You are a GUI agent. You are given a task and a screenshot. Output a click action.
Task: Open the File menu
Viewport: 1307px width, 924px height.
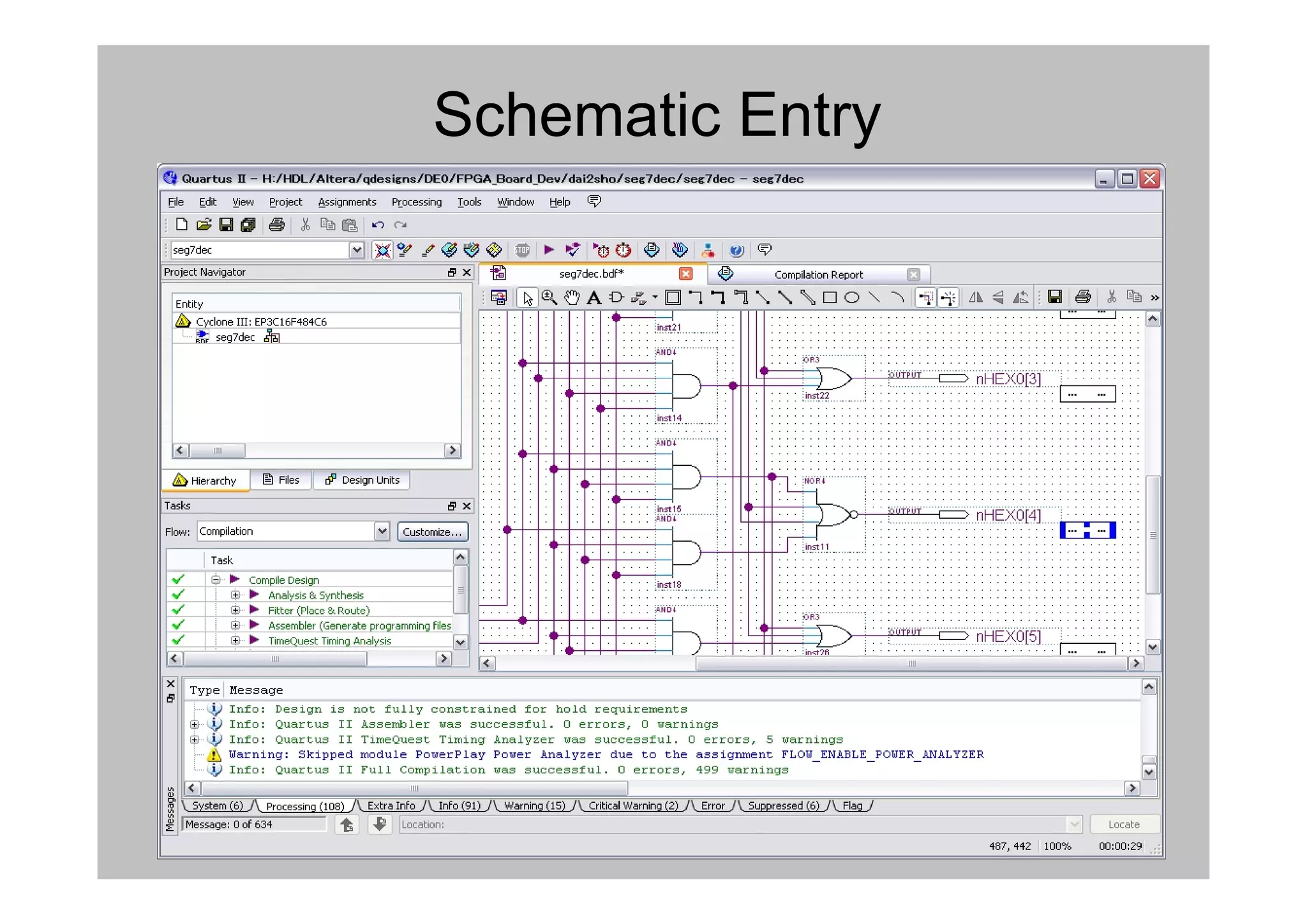(176, 202)
